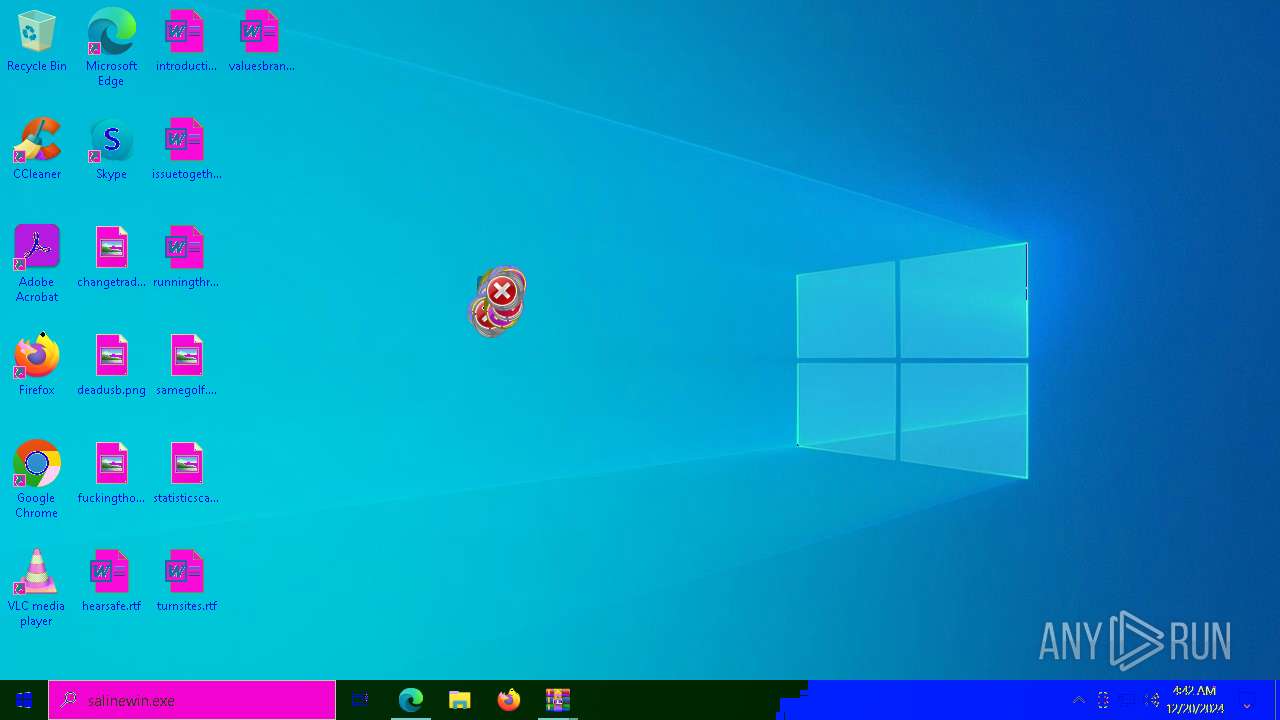The image size is (1280, 720).
Task: Select the valuesbran... document icon
Action: point(261,41)
